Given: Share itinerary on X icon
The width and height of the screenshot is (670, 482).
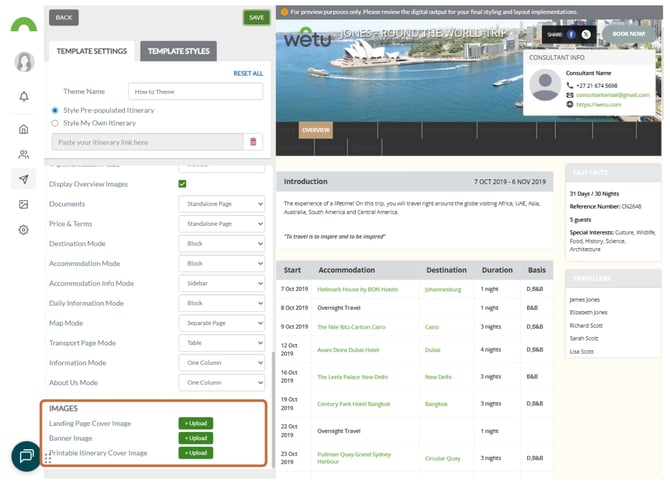Looking at the screenshot, I should (x=586, y=35).
